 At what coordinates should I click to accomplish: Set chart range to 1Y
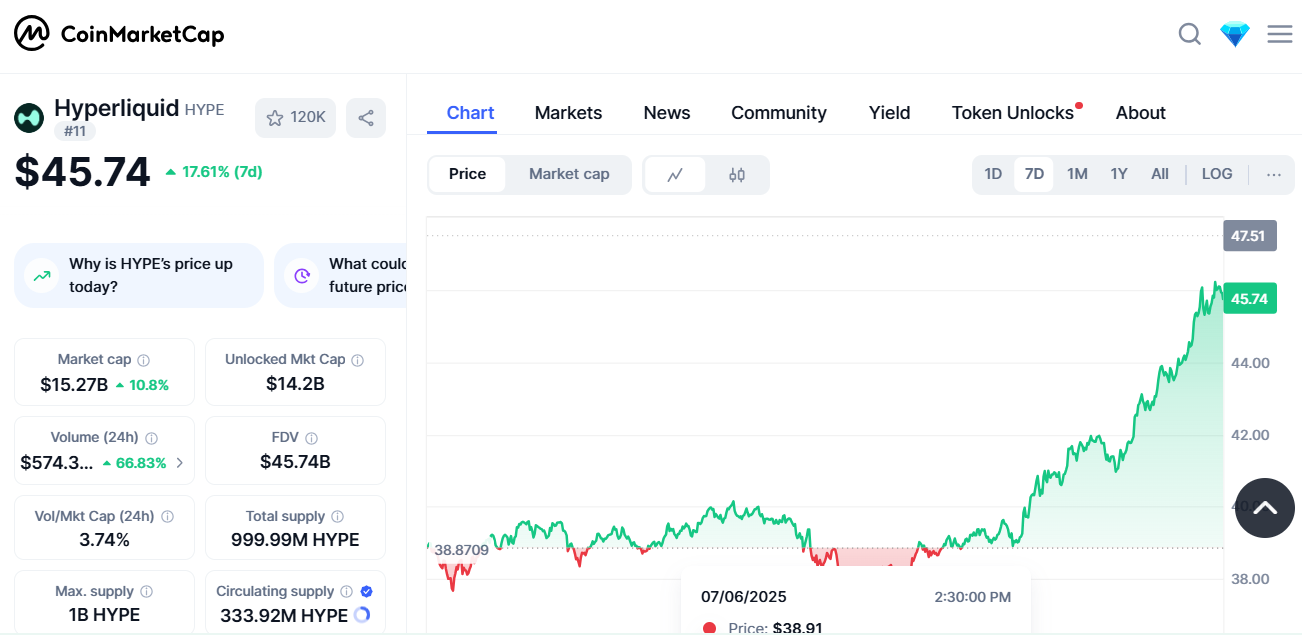[x=1119, y=174]
